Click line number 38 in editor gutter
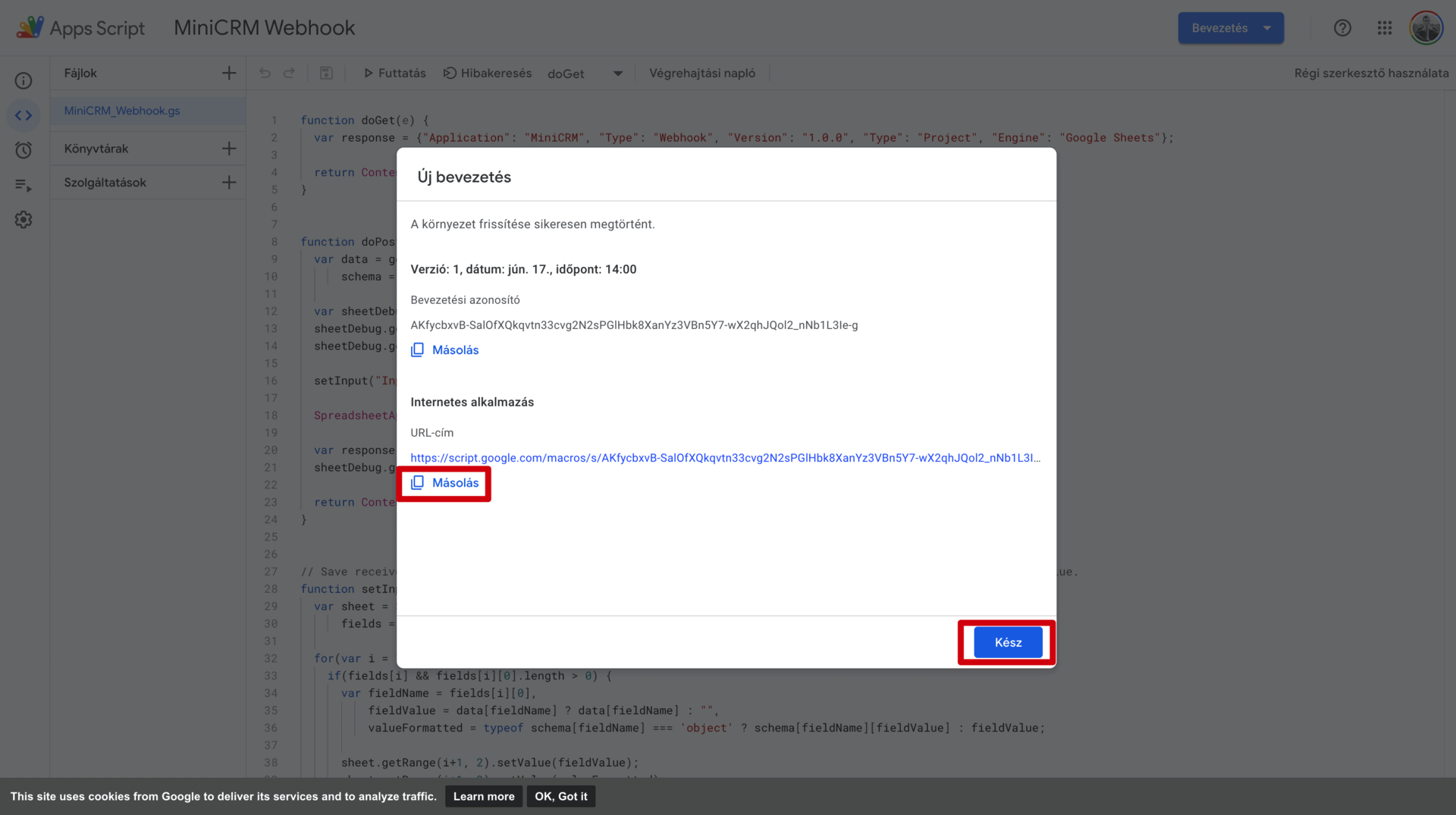The width and height of the screenshot is (1456, 815). (x=271, y=762)
